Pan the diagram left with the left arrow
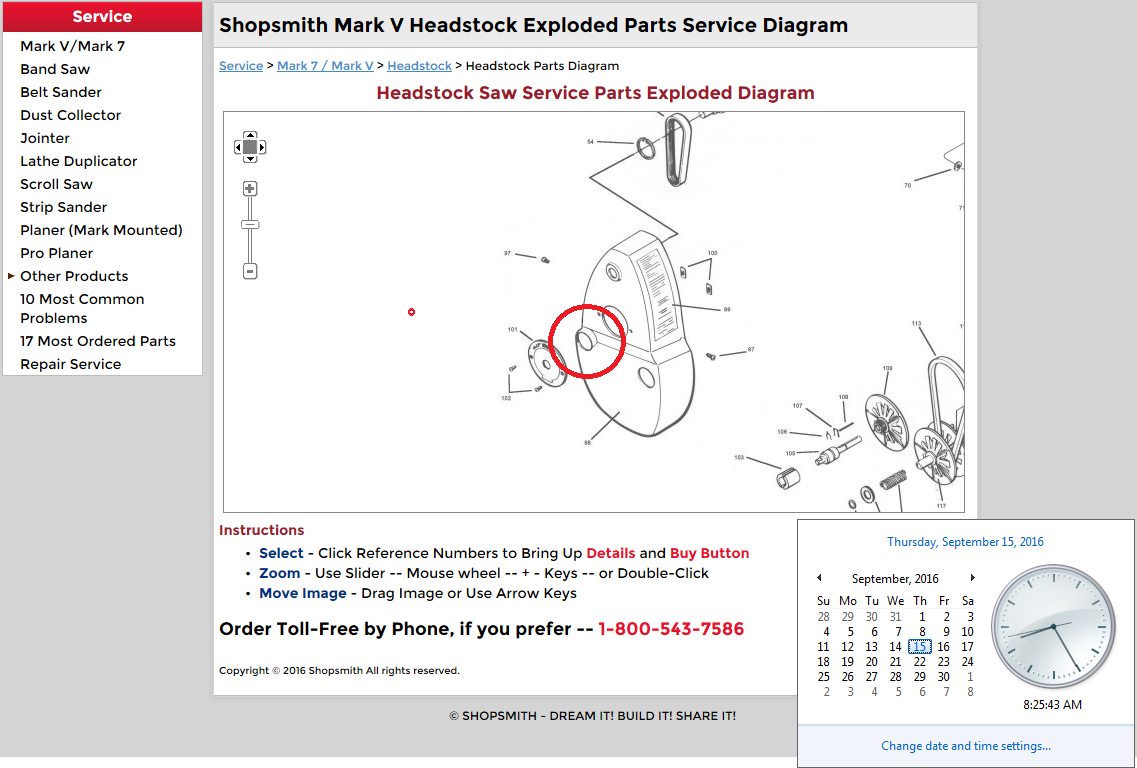 click(238, 147)
